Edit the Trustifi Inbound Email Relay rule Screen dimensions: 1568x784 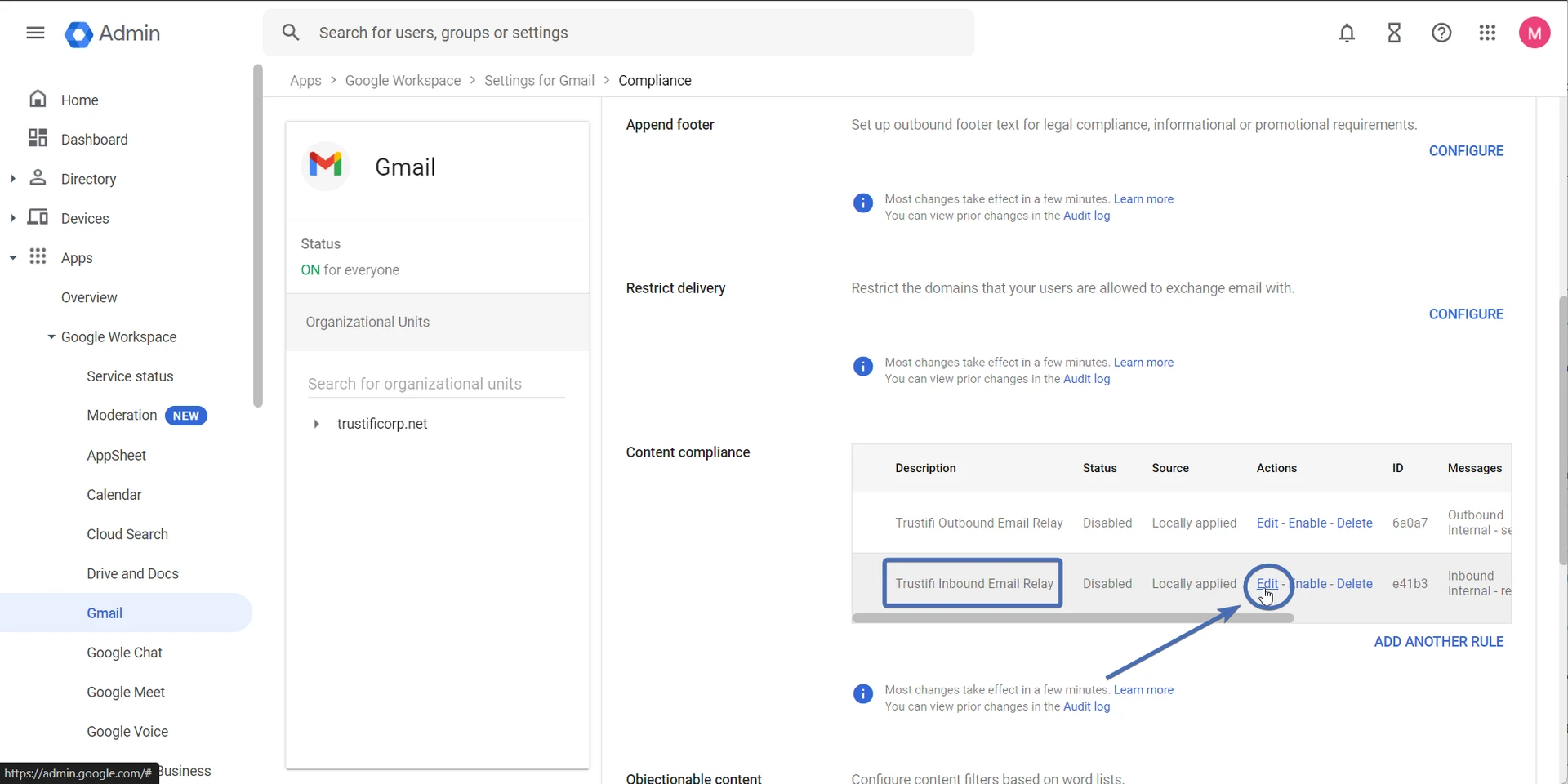1267,584
